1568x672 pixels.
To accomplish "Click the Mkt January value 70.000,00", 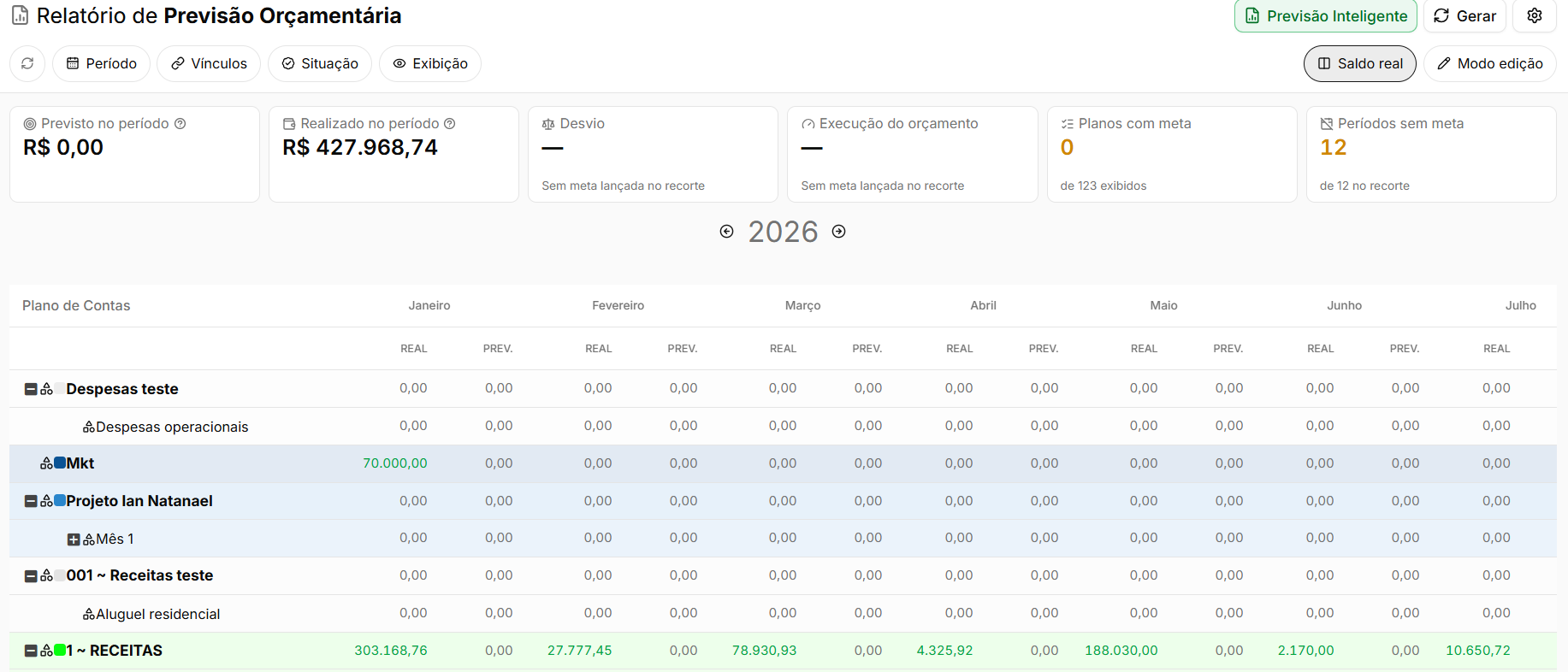I will click(395, 463).
